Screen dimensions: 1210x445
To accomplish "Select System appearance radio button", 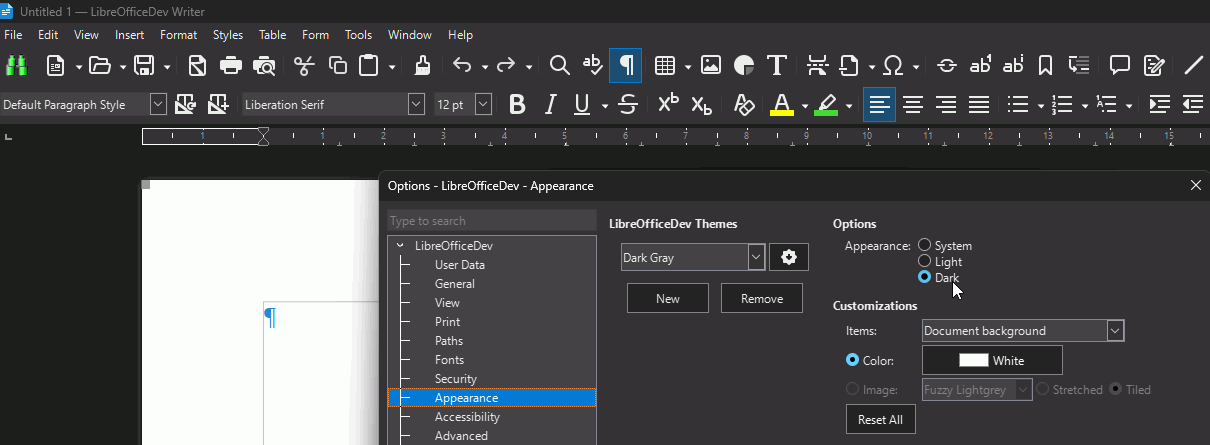I will click(x=925, y=245).
